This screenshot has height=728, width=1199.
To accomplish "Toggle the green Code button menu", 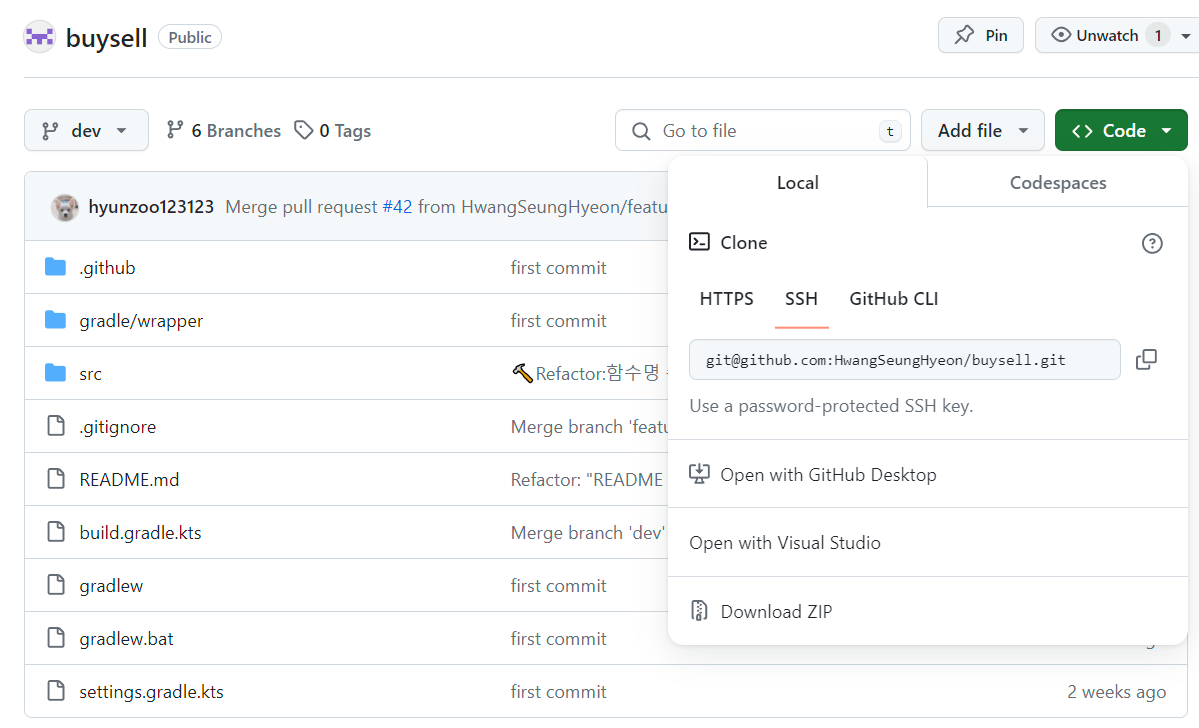I will [x=1121, y=131].
